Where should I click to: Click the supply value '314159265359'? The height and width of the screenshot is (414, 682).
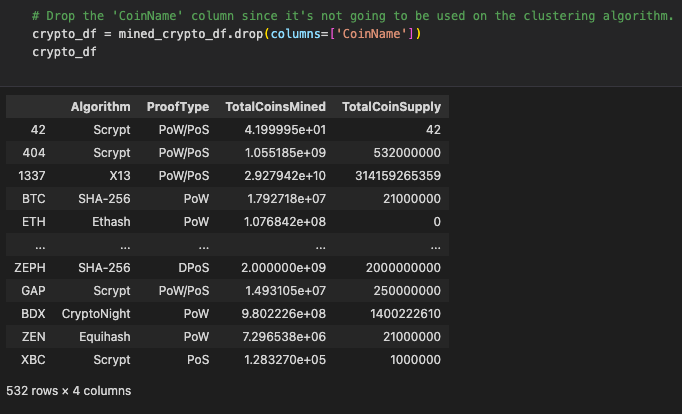(x=398, y=176)
